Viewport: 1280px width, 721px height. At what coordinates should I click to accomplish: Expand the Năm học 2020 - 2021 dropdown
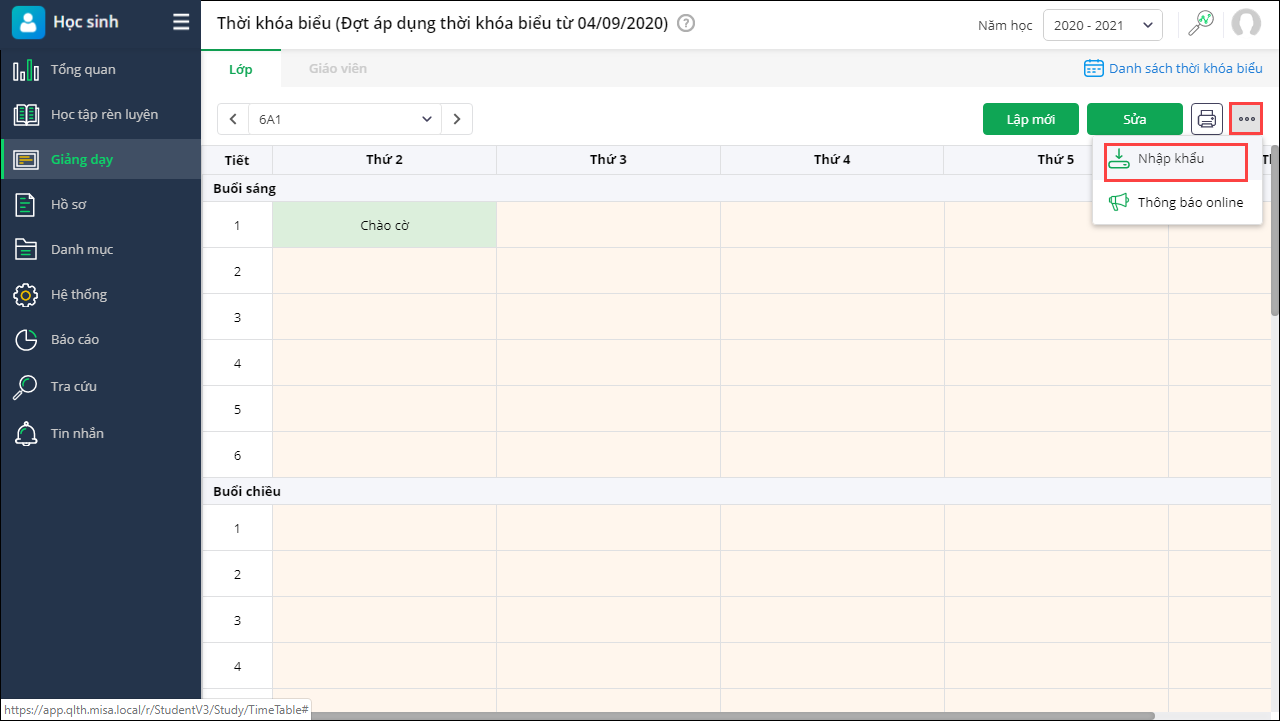(x=1102, y=25)
